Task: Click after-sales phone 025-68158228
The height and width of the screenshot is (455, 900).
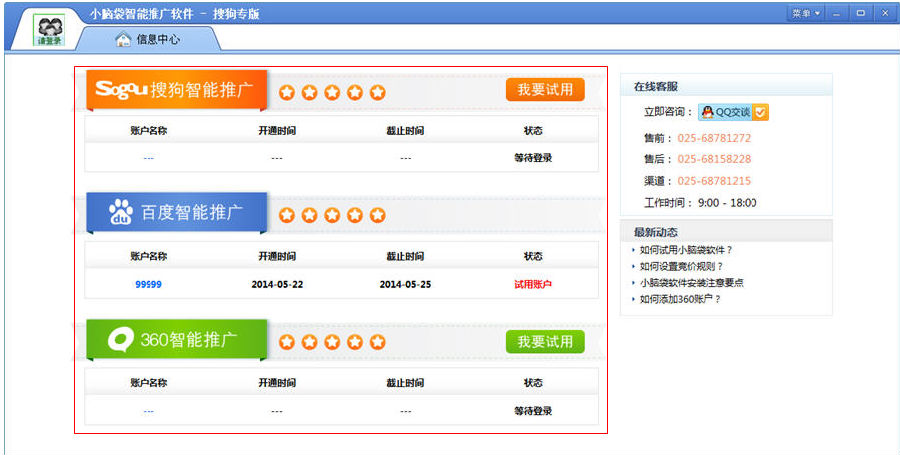Action: [714, 159]
